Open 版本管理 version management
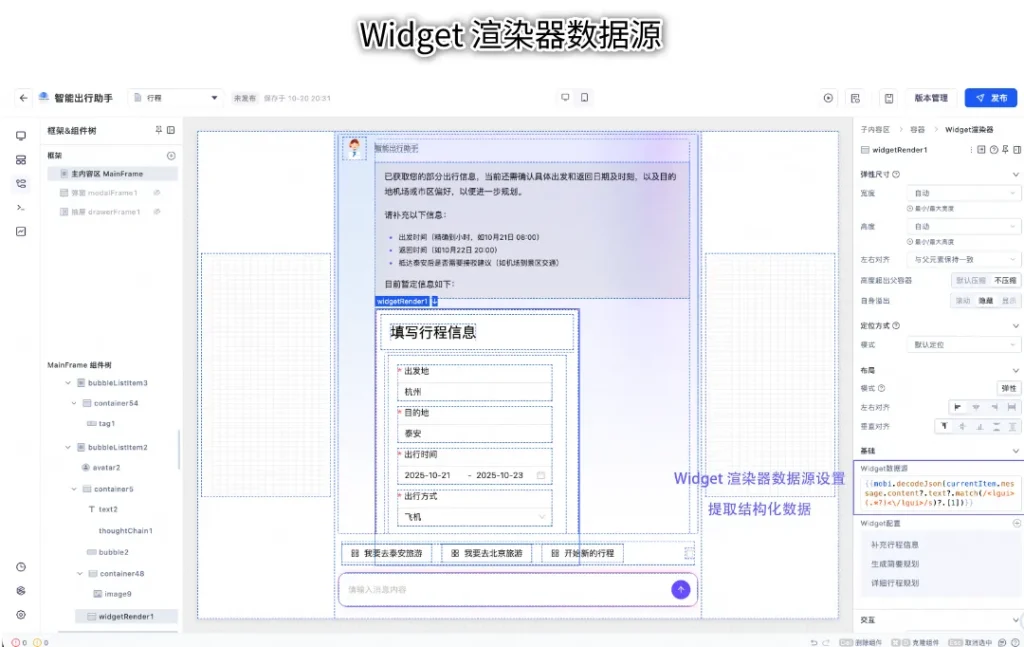 tap(930, 98)
